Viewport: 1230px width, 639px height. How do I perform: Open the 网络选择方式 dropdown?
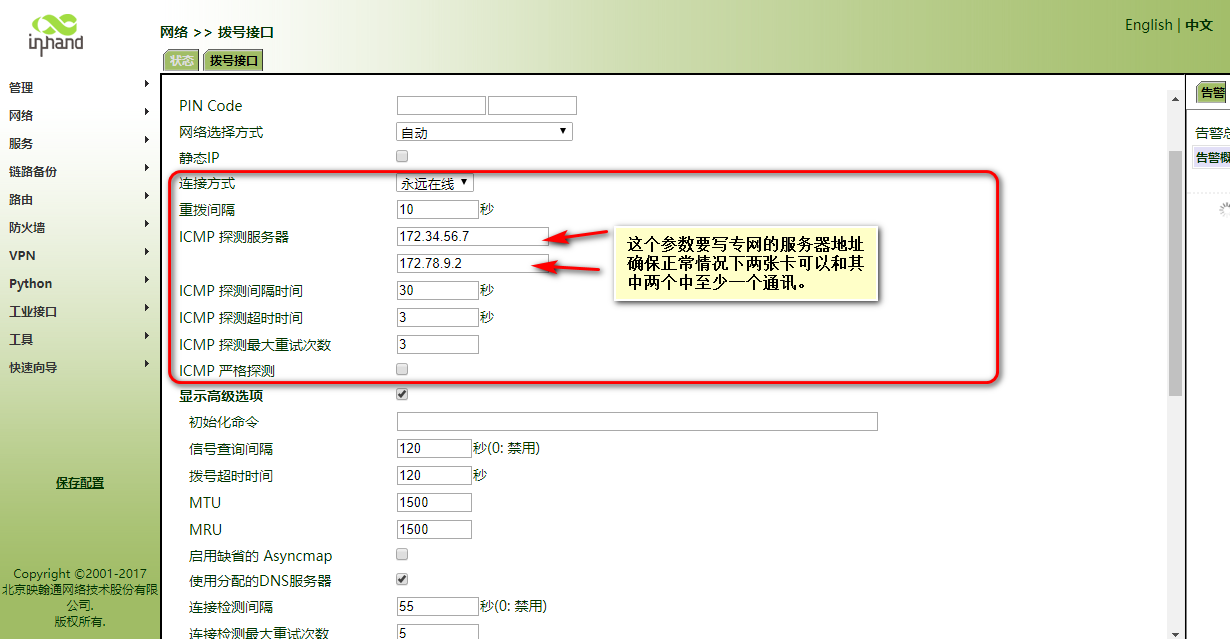[484, 132]
